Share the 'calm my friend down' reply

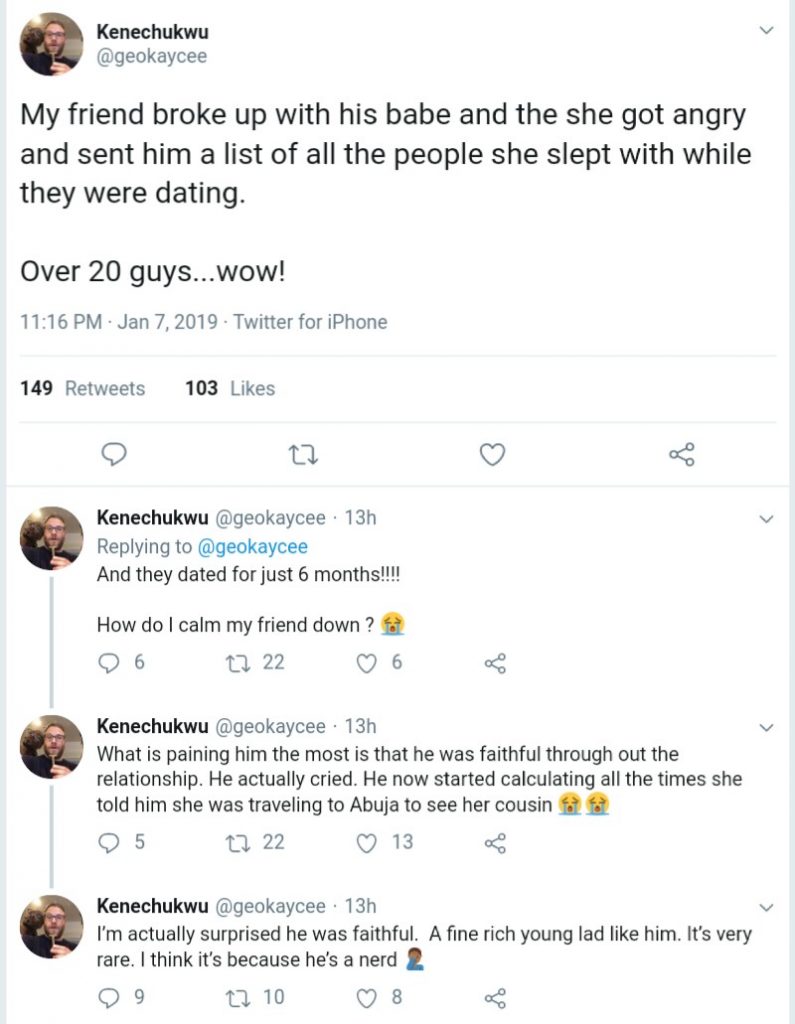(495, 663)
